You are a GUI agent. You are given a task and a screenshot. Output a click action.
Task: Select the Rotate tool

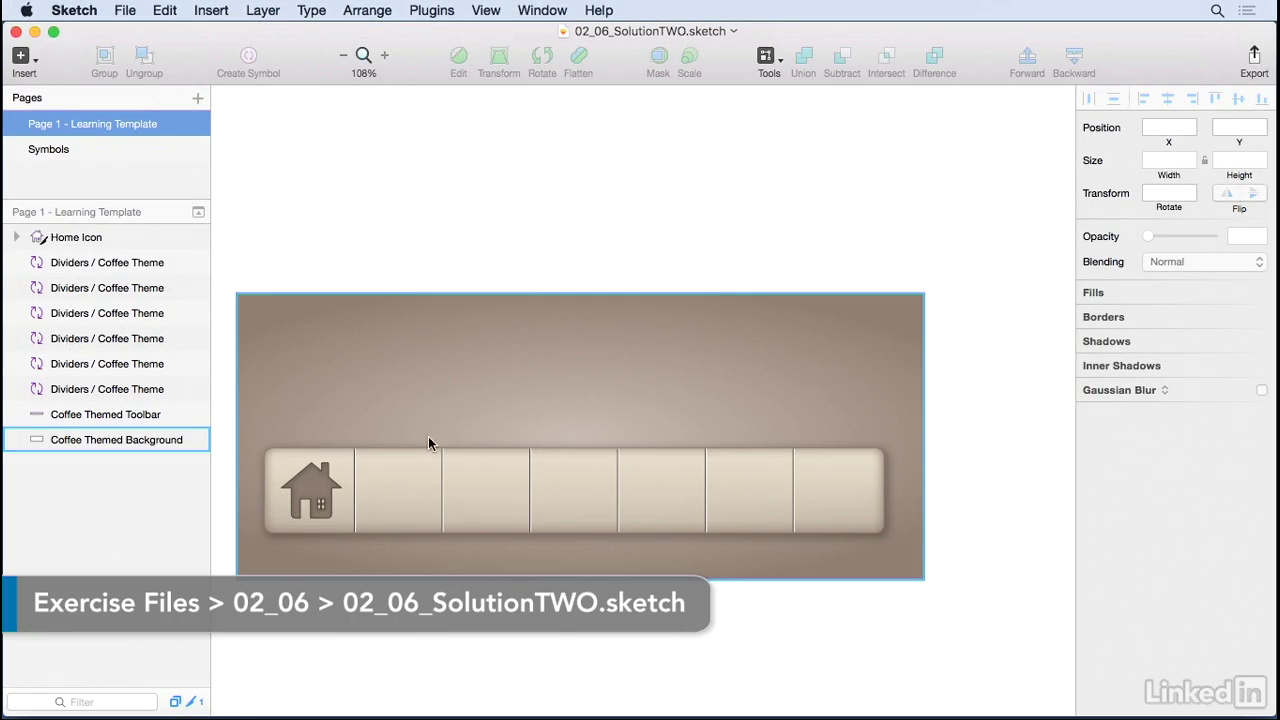point(542,56)
